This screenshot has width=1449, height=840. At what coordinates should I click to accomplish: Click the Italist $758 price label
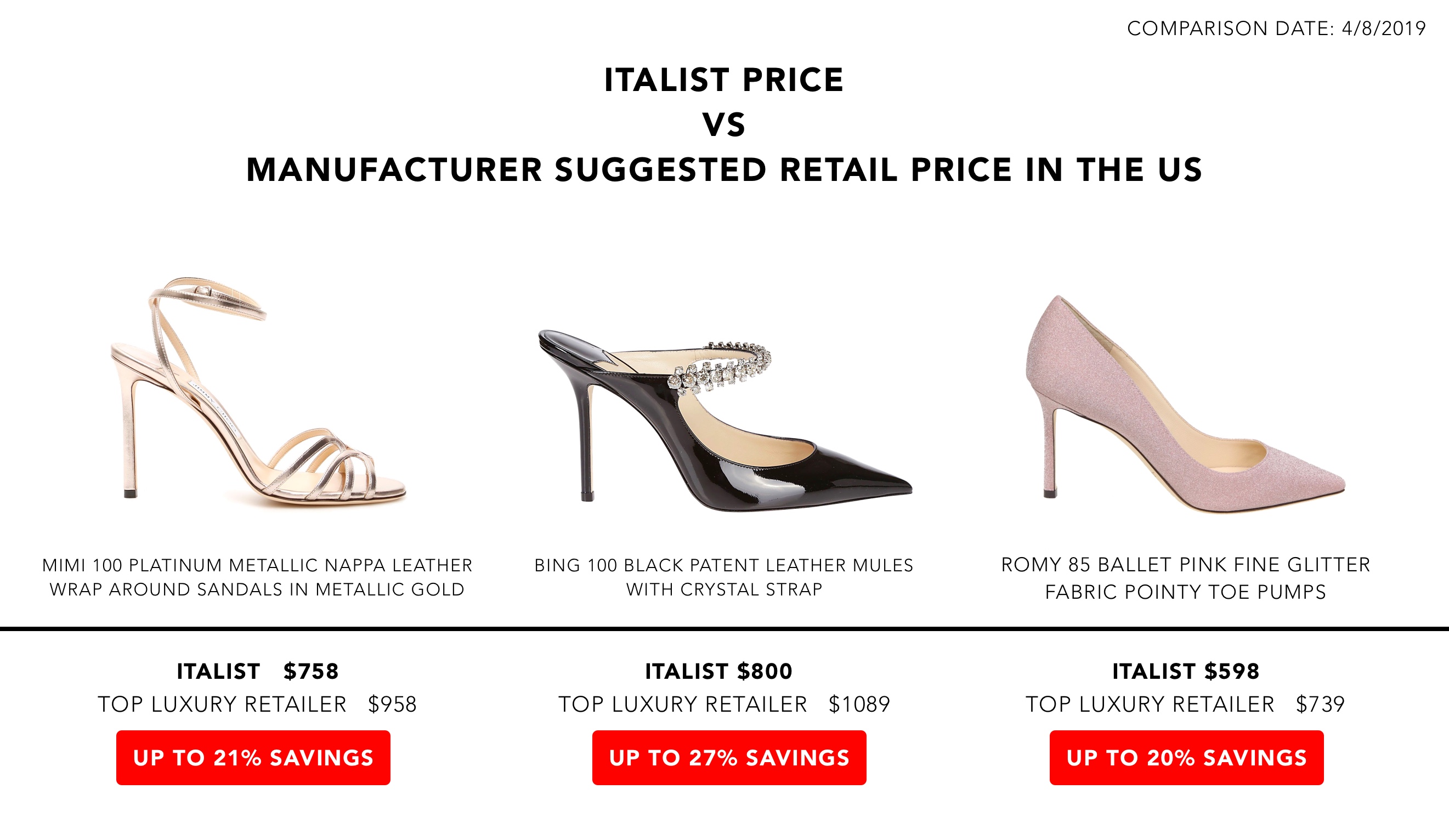click(x=258, y=671)
